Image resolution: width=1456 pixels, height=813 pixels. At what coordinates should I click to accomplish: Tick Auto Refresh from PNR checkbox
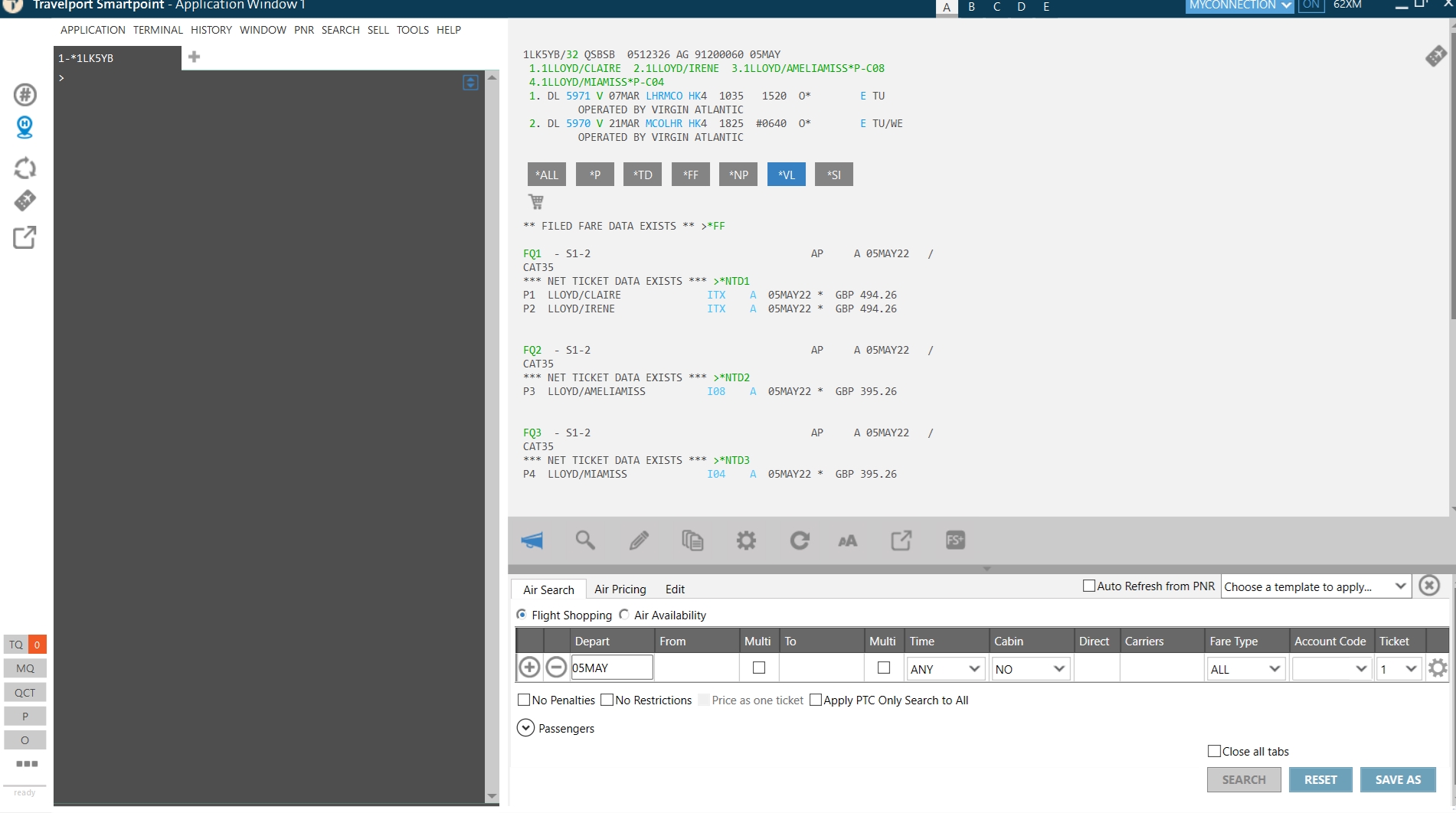pos(1089,586)
